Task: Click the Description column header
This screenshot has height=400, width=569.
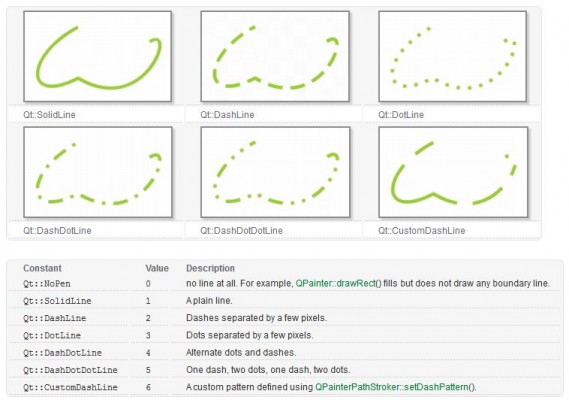Action: pyautogui.click(x=210, y=268)
